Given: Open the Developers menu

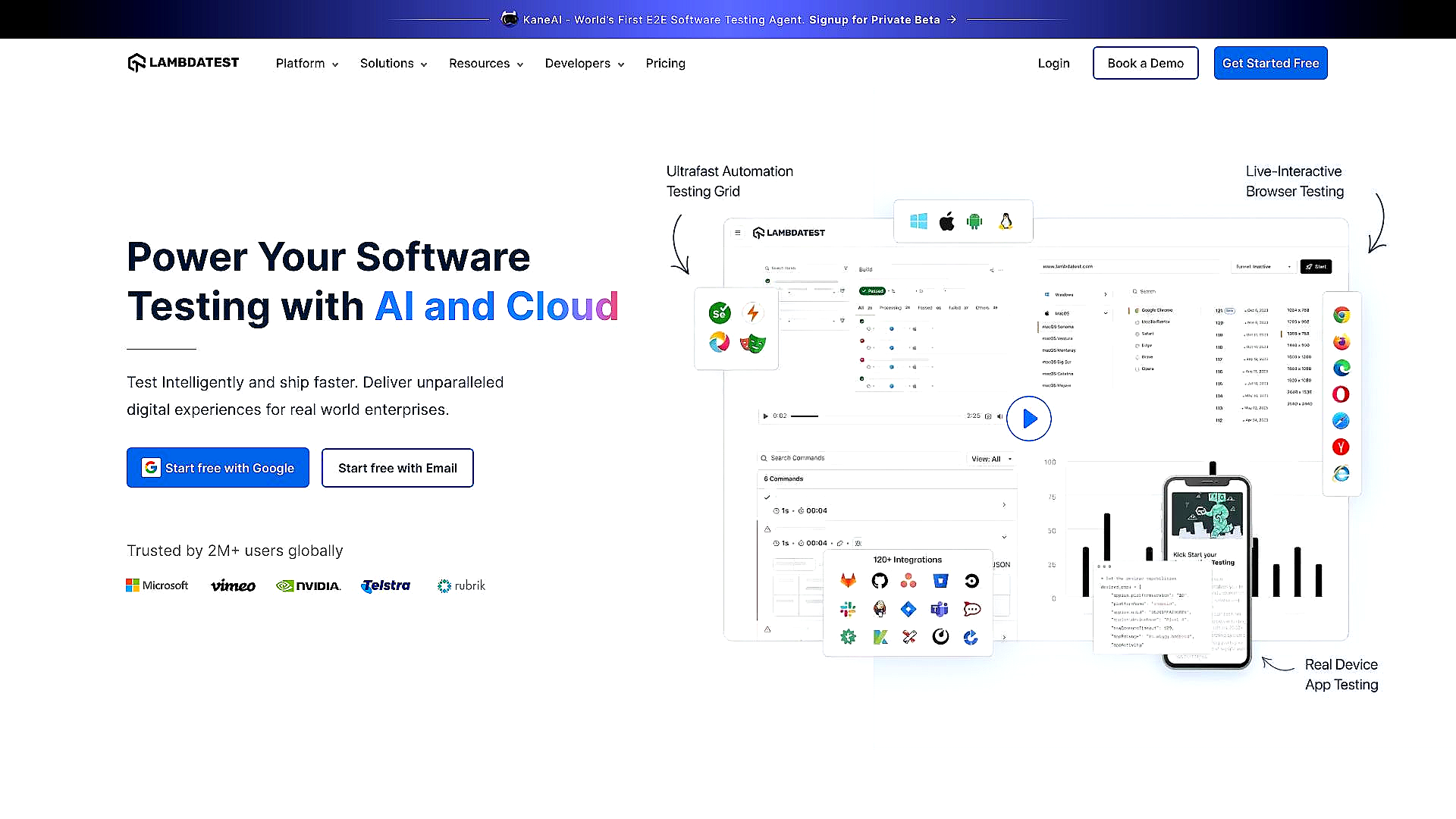Looking at the screenshot, I should pos(585,64).
